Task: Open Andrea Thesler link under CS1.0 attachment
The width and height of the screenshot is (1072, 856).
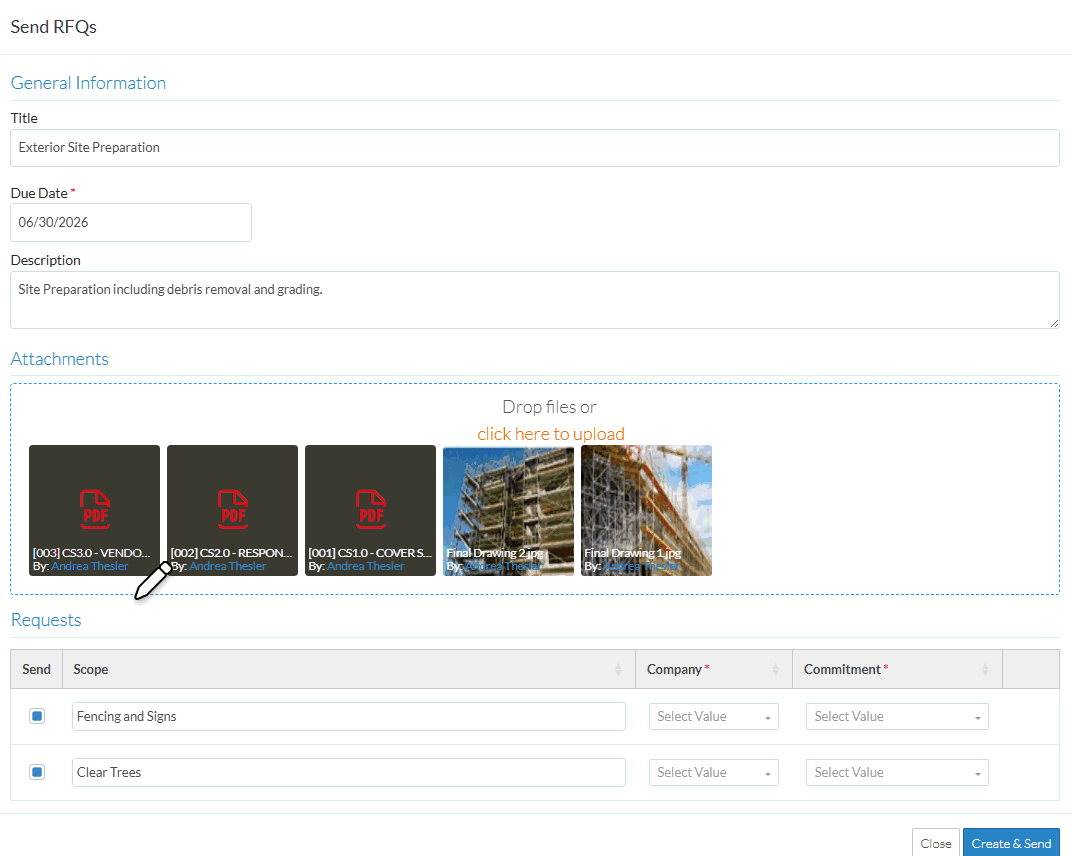Action: [366, 566]
